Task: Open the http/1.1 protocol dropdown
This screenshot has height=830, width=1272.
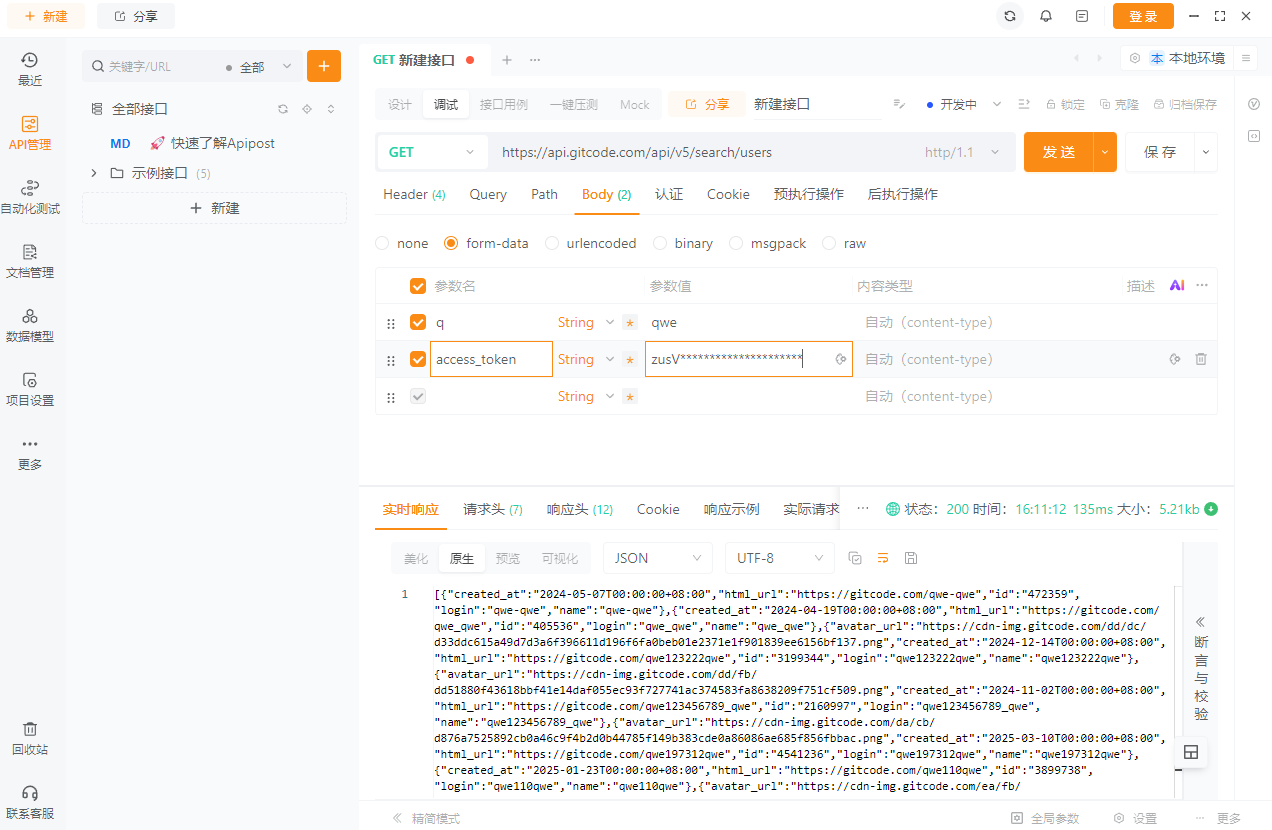Action: point(962,152)
